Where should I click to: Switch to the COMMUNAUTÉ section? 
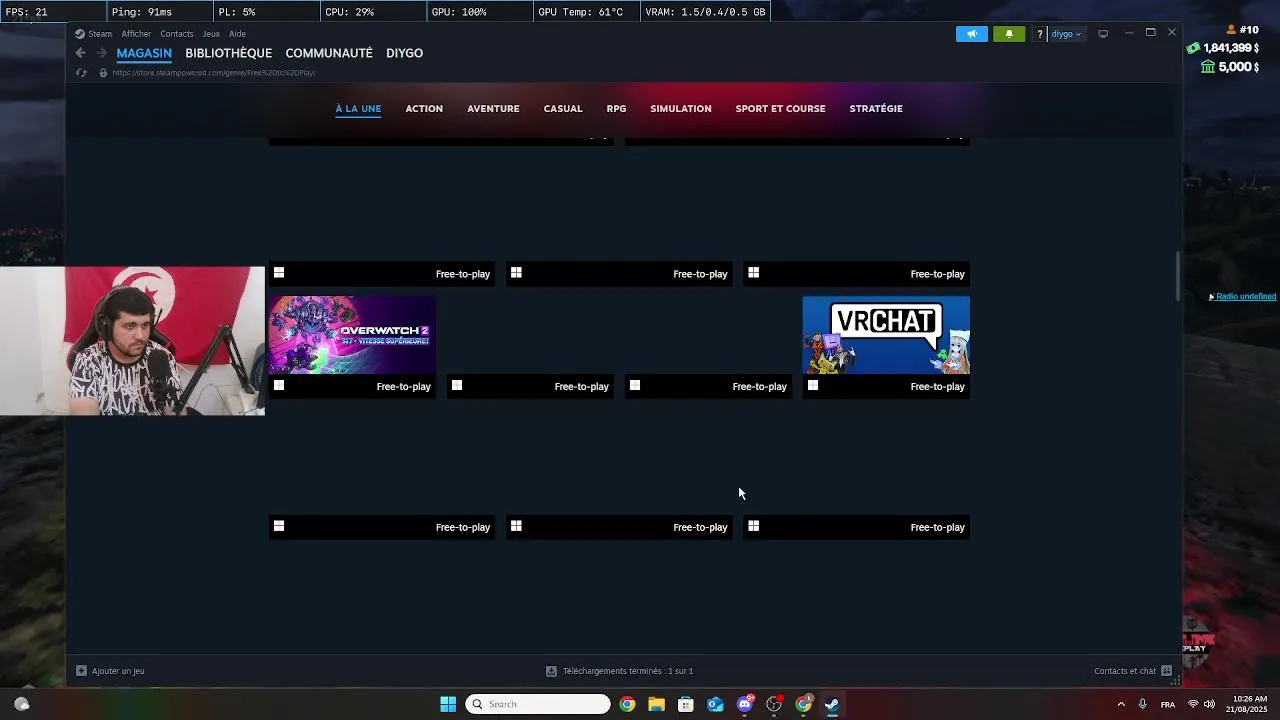click(329, 53)
